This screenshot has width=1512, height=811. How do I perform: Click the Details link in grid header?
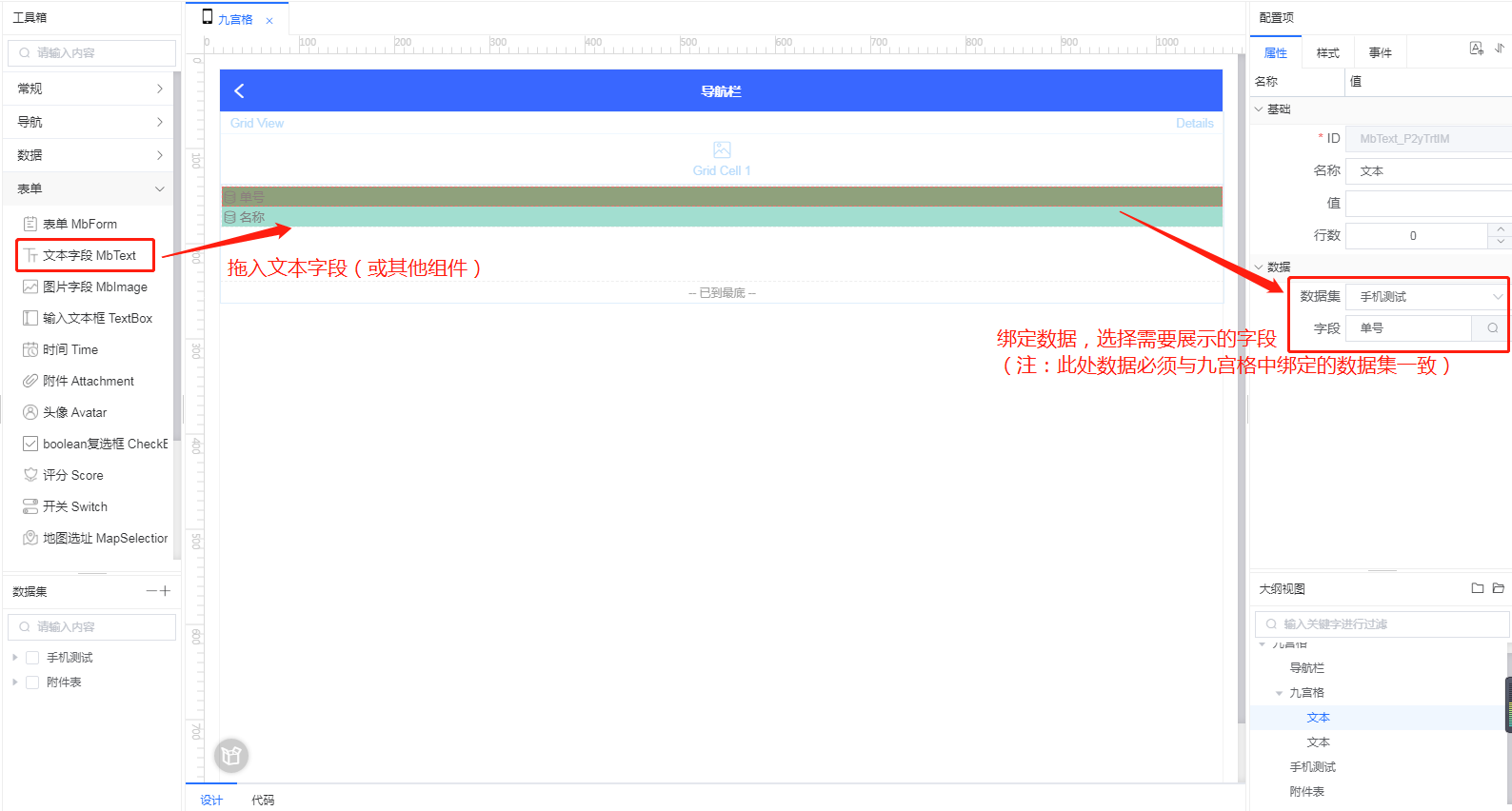[x=1194, y=124]
